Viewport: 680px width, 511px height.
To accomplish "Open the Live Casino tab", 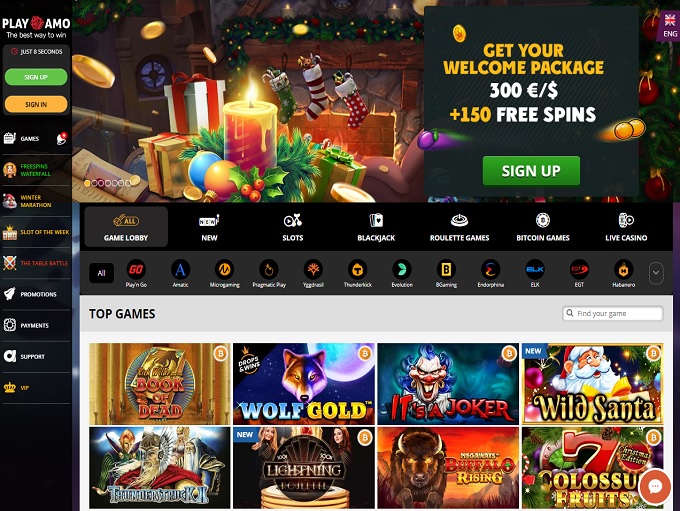I will (626, 227).
